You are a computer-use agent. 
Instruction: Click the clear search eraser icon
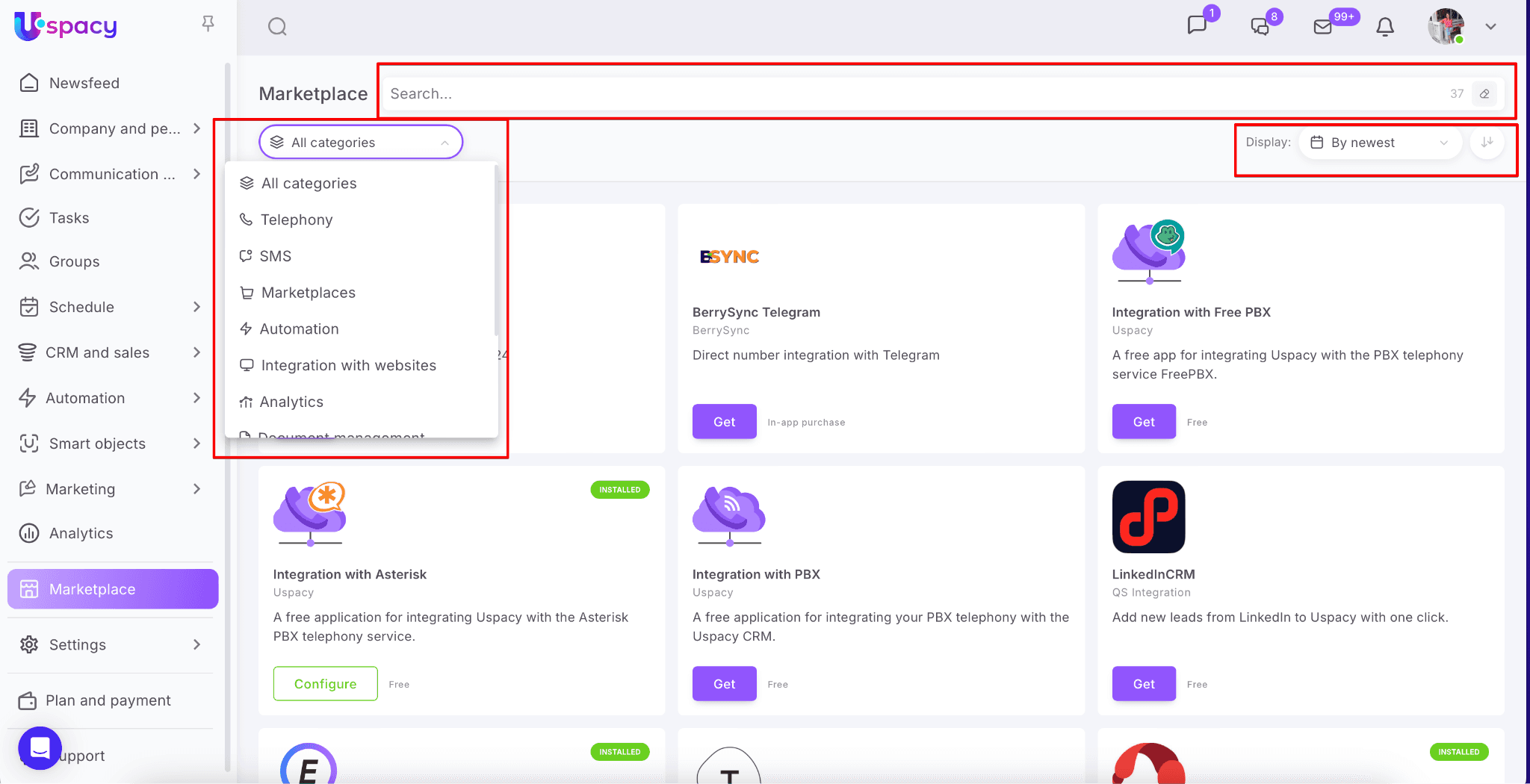1484,94
